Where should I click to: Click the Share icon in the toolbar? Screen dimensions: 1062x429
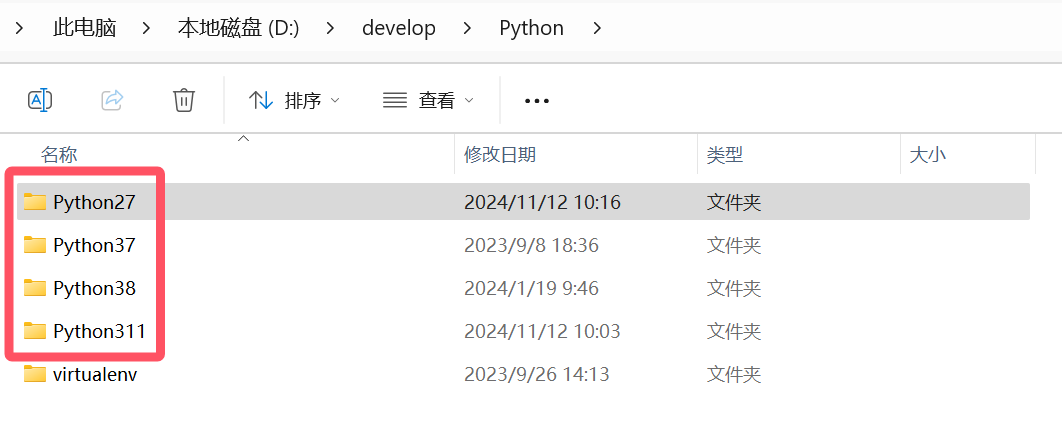pyautogui.click(x=112, y=100)
